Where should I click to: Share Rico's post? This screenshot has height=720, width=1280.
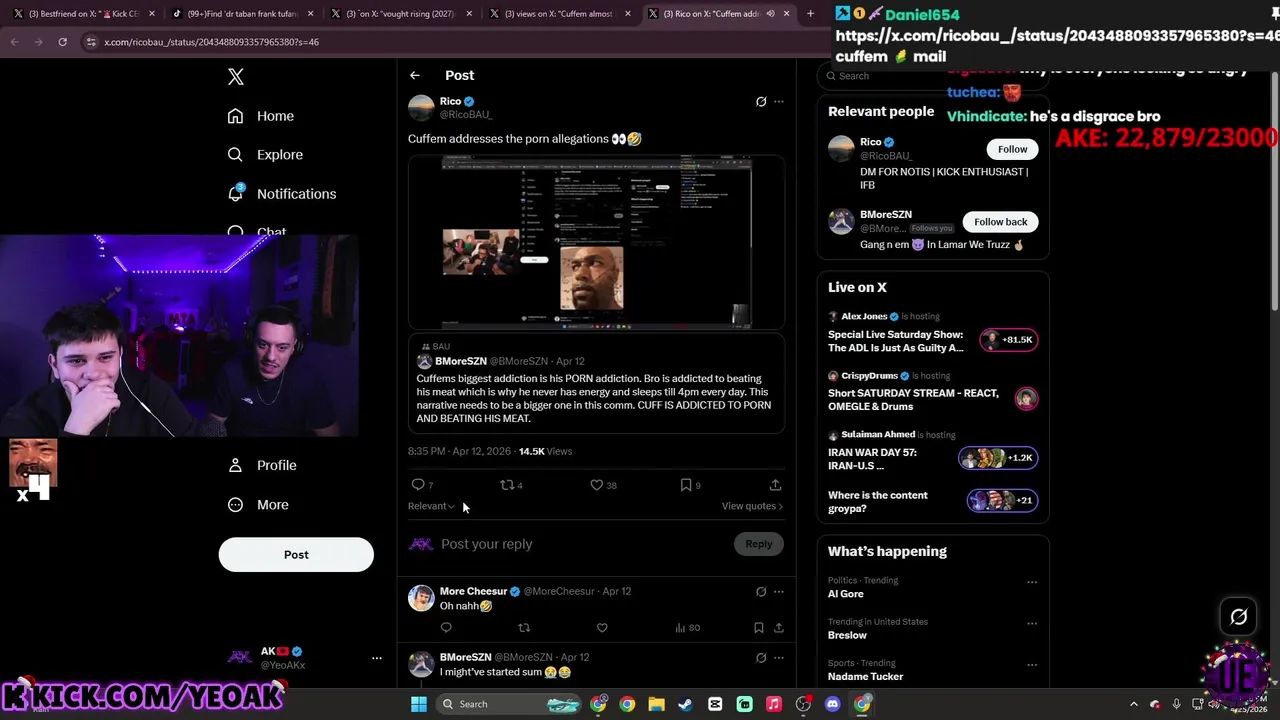pyautogui.click(x=775, y=485)
